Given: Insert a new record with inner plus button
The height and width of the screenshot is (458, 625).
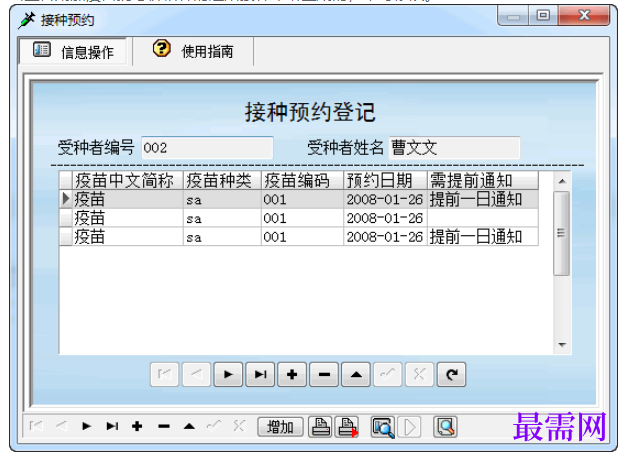Looking at the screenshot, I should 292,374.
